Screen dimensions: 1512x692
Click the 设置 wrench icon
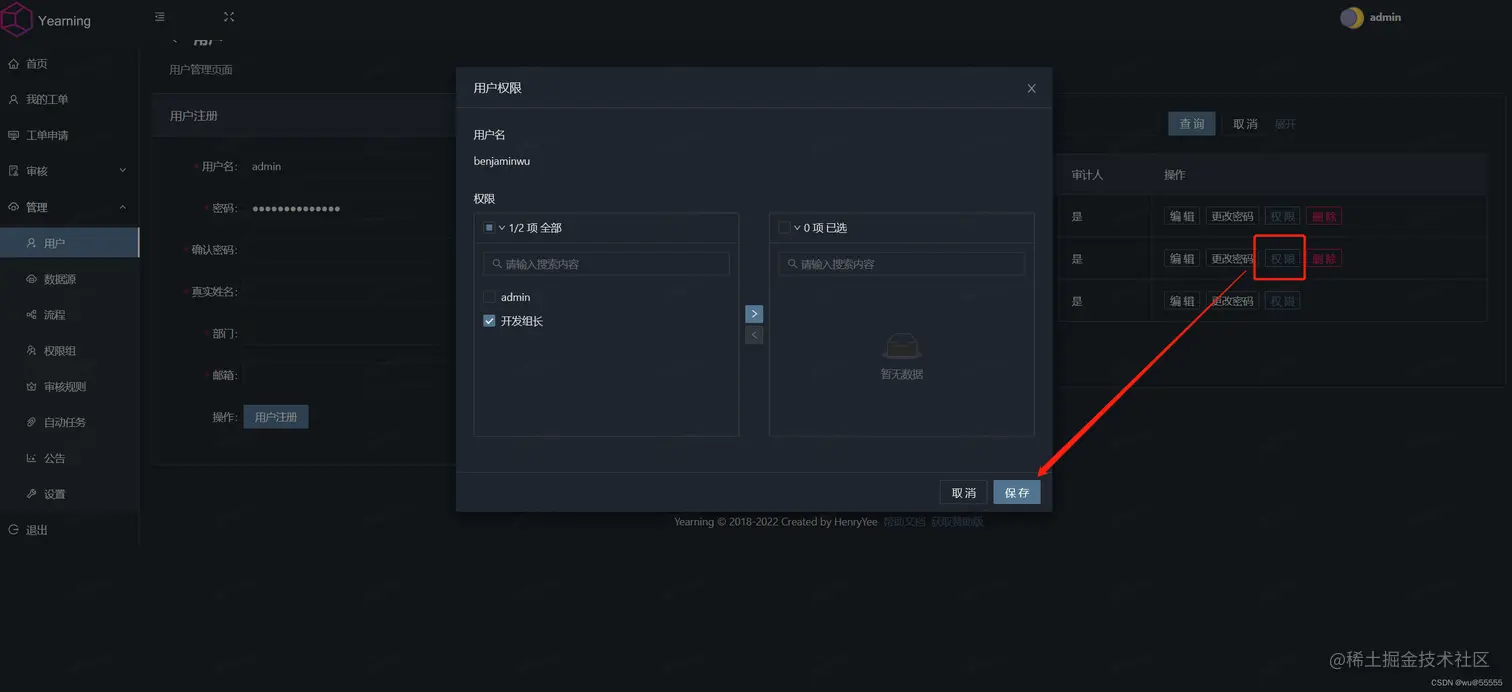click(32, 494)
